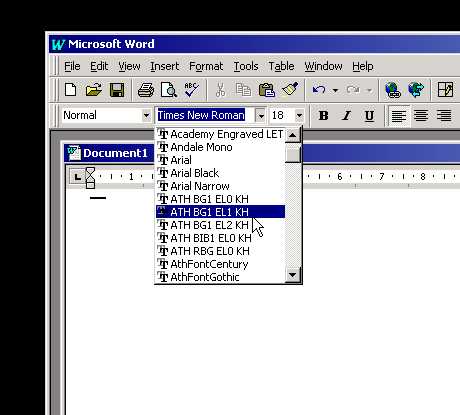This screenshot has width=460, height=415.
Task: Click the Normal style field
Action: point(102,115)
